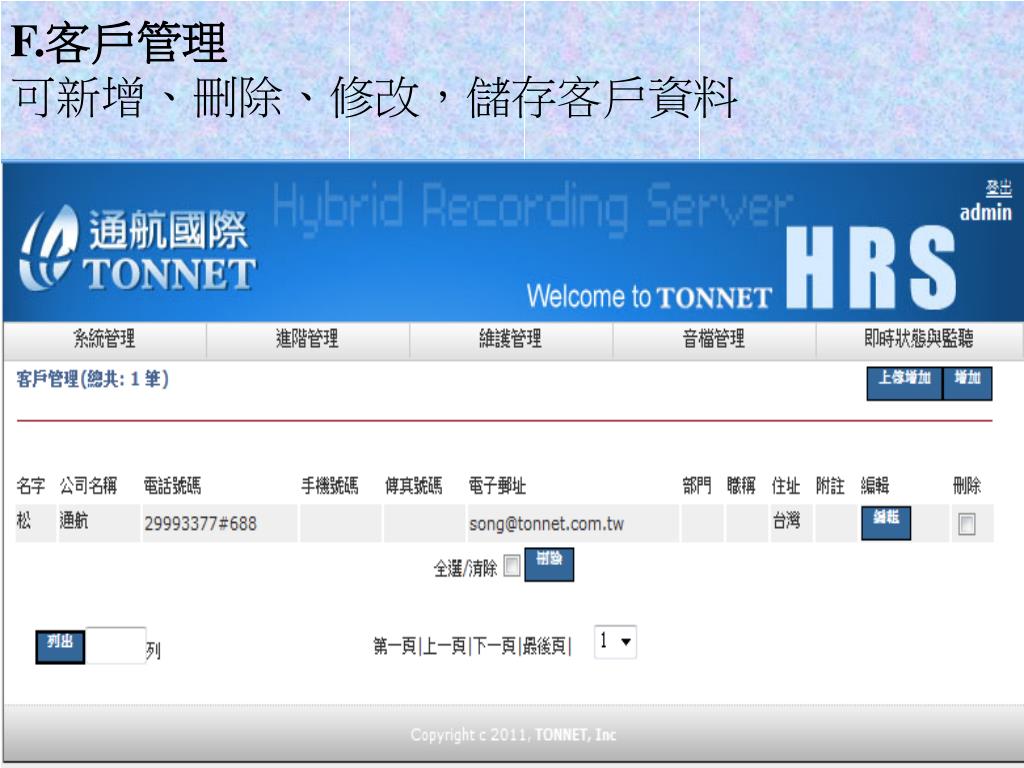The height and width of the screenshot is (768, 1024).
Task: Click the 公司名稱 column header
Action: [88, 486]
